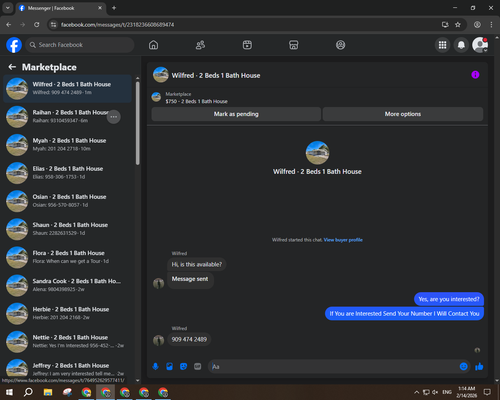
Task: Open File Explorer from the taskbar
Action: [x=48, y=392]
